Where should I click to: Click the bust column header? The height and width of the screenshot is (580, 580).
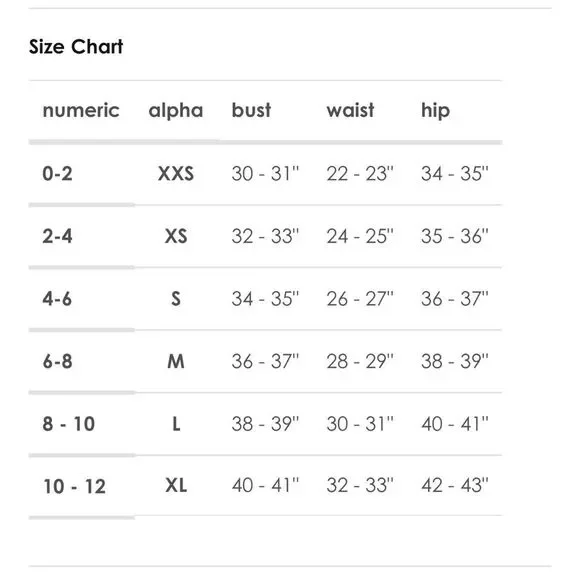point(251,110)
